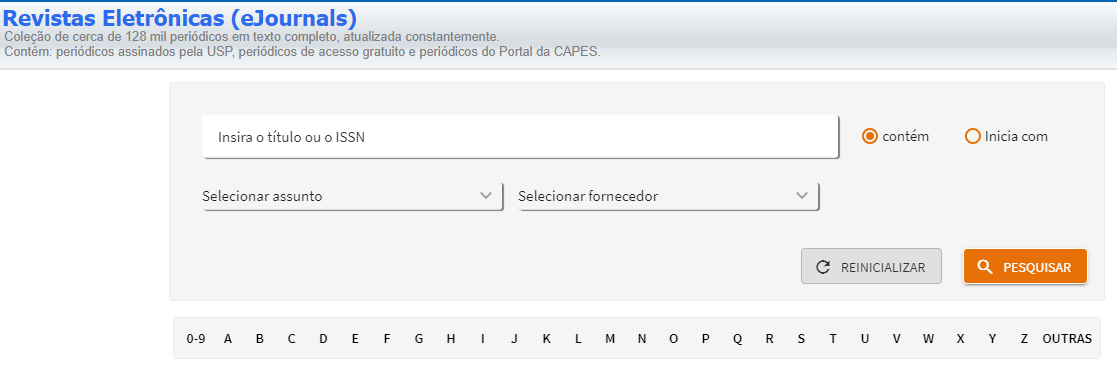Pick the letter R in the alphabet bar

point(769,339)
